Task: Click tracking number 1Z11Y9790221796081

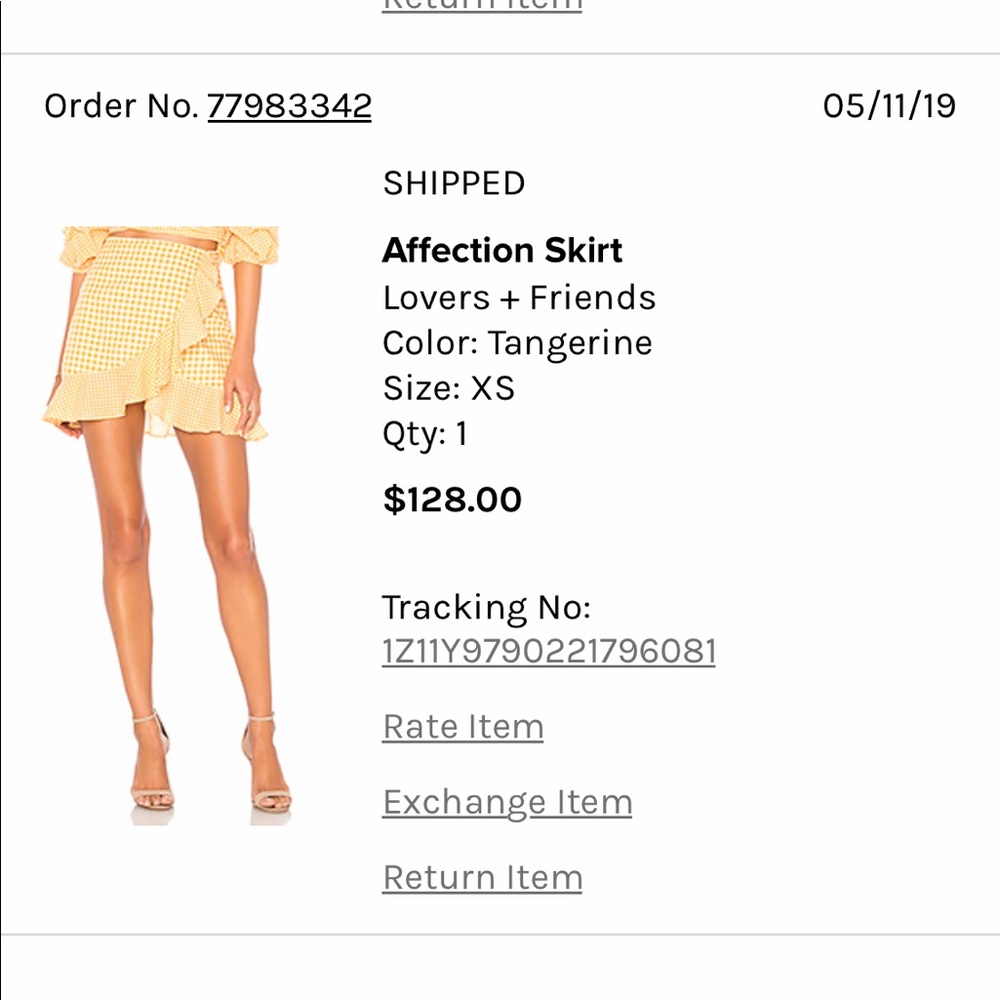Action: 548,652
